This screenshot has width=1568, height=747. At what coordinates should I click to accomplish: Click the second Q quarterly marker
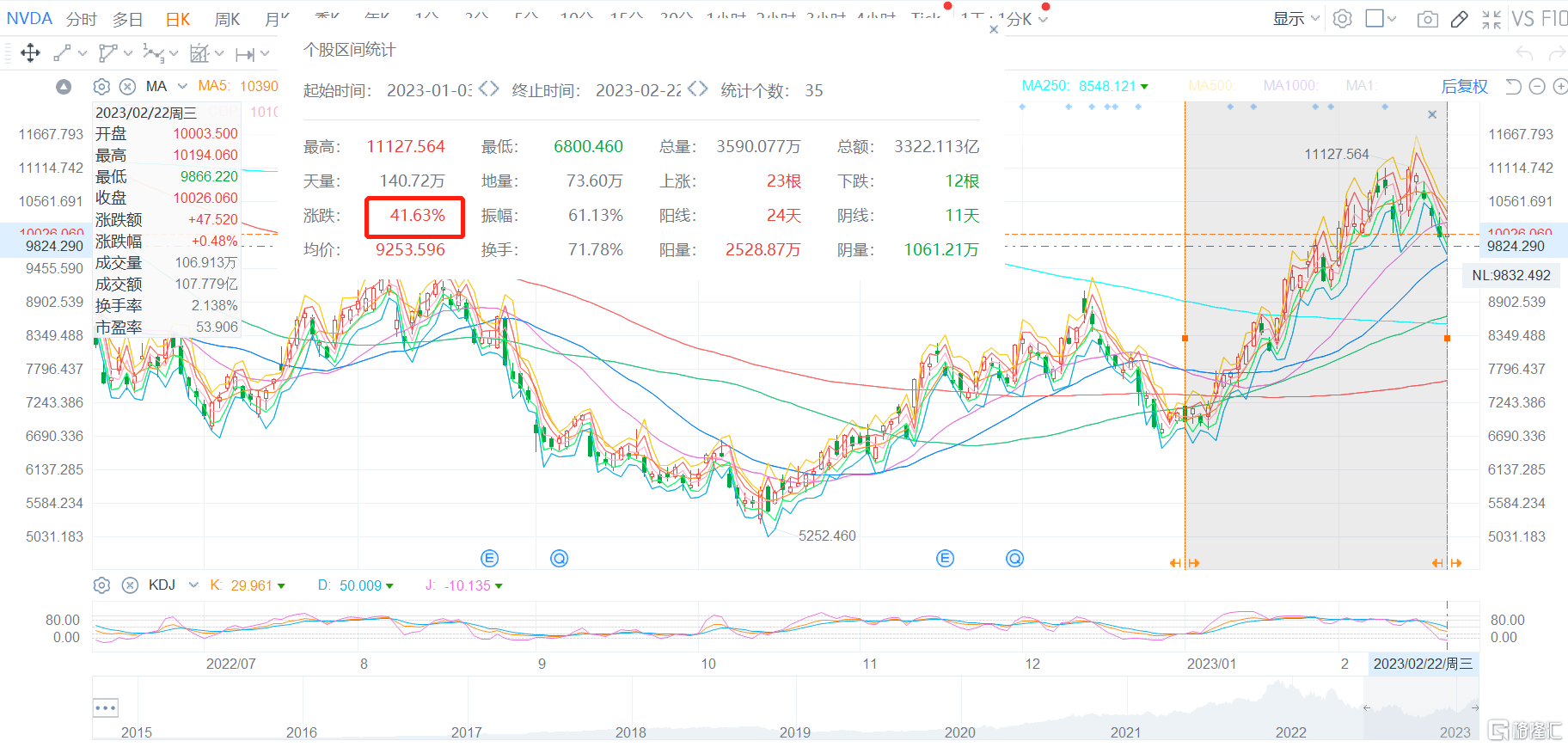1015,559
